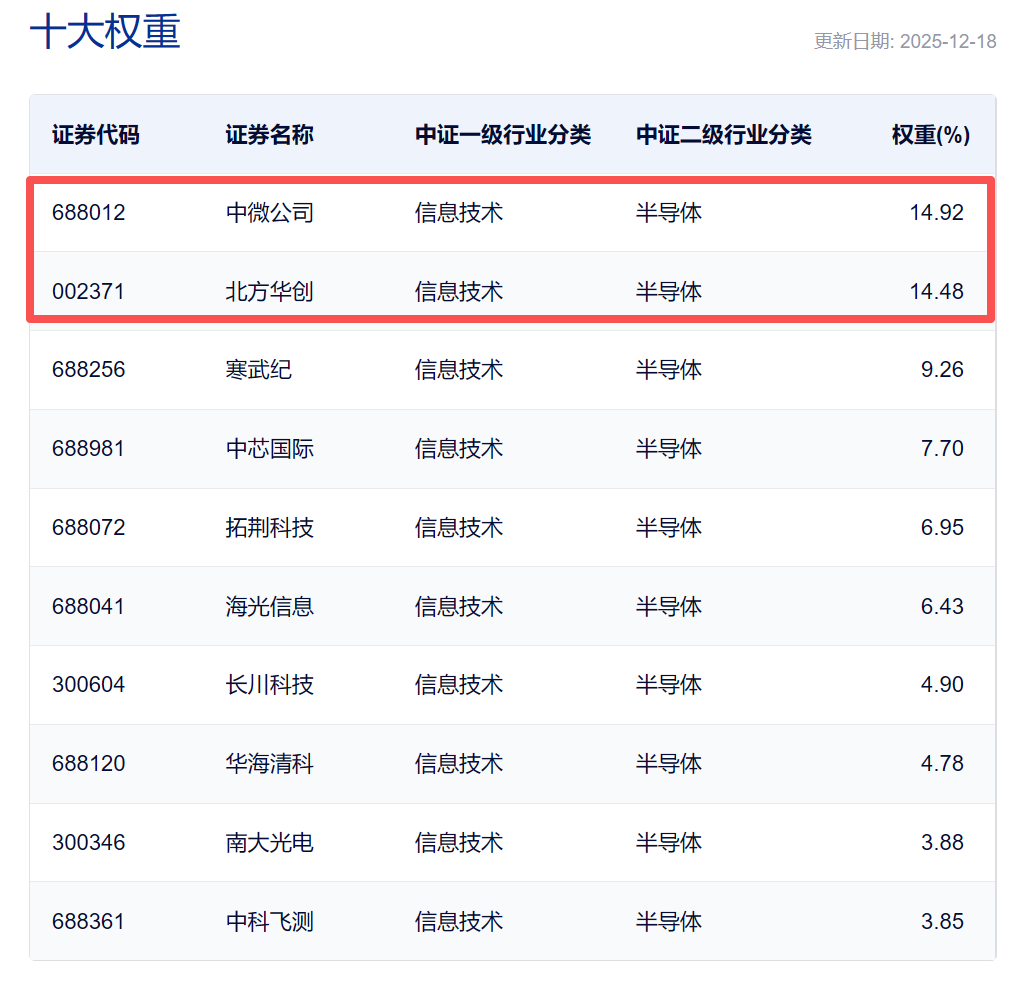The height and width of the screenshot is (988, 1032).
Task: Click security code 688012
Action: pyautogui.click(x=89, y=213)
